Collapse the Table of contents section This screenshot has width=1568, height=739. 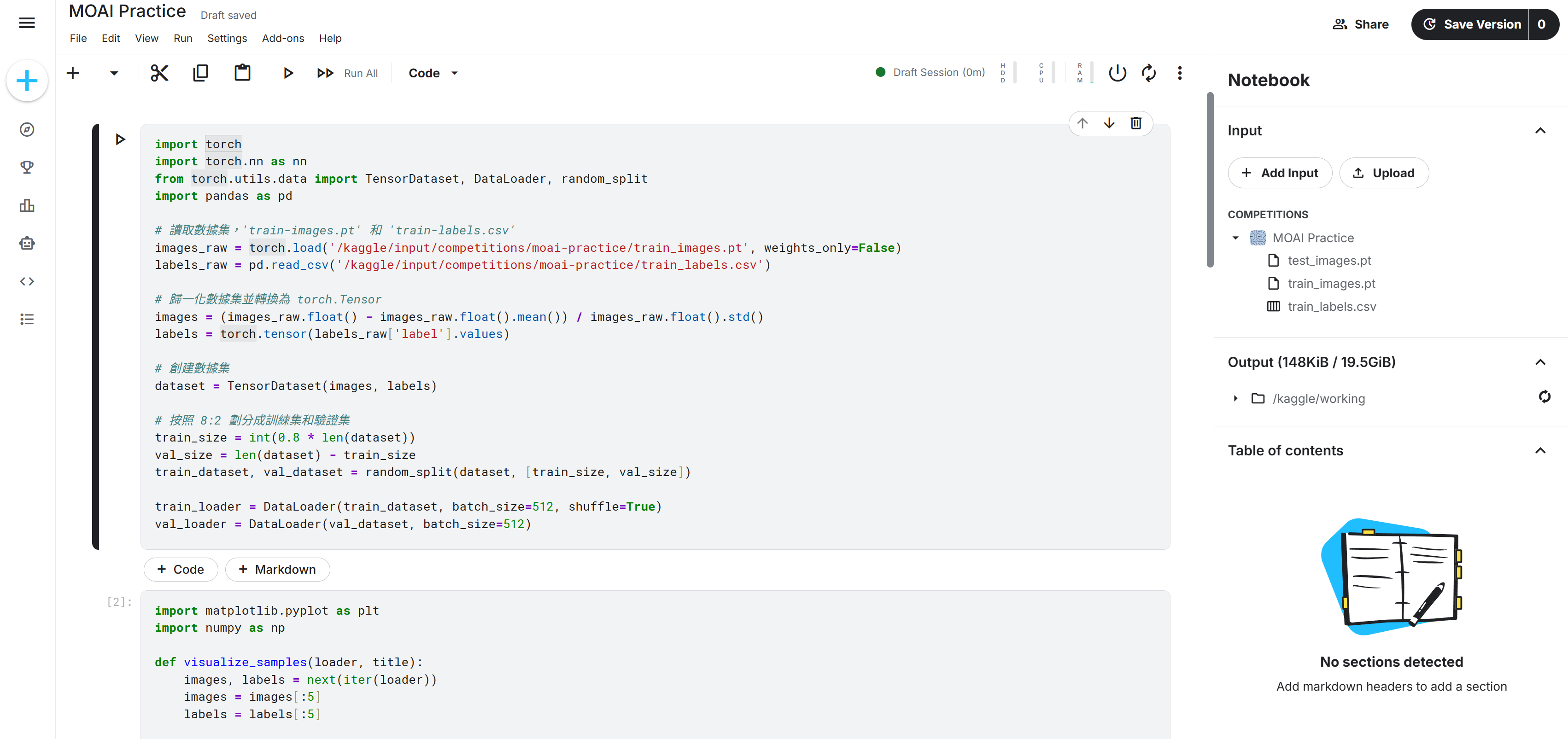1540,451
